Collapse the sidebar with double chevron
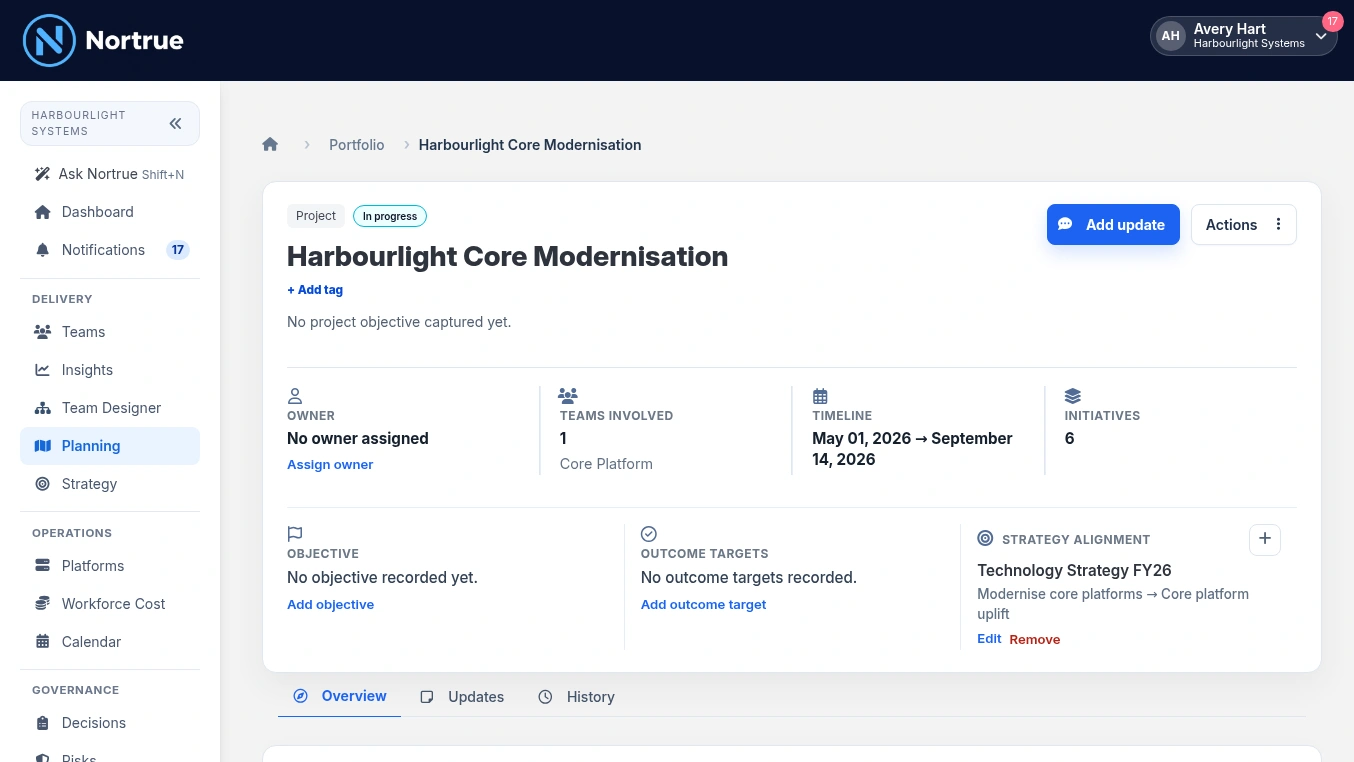This screenshot has width=1354, height=762. [x=175, y=124]
